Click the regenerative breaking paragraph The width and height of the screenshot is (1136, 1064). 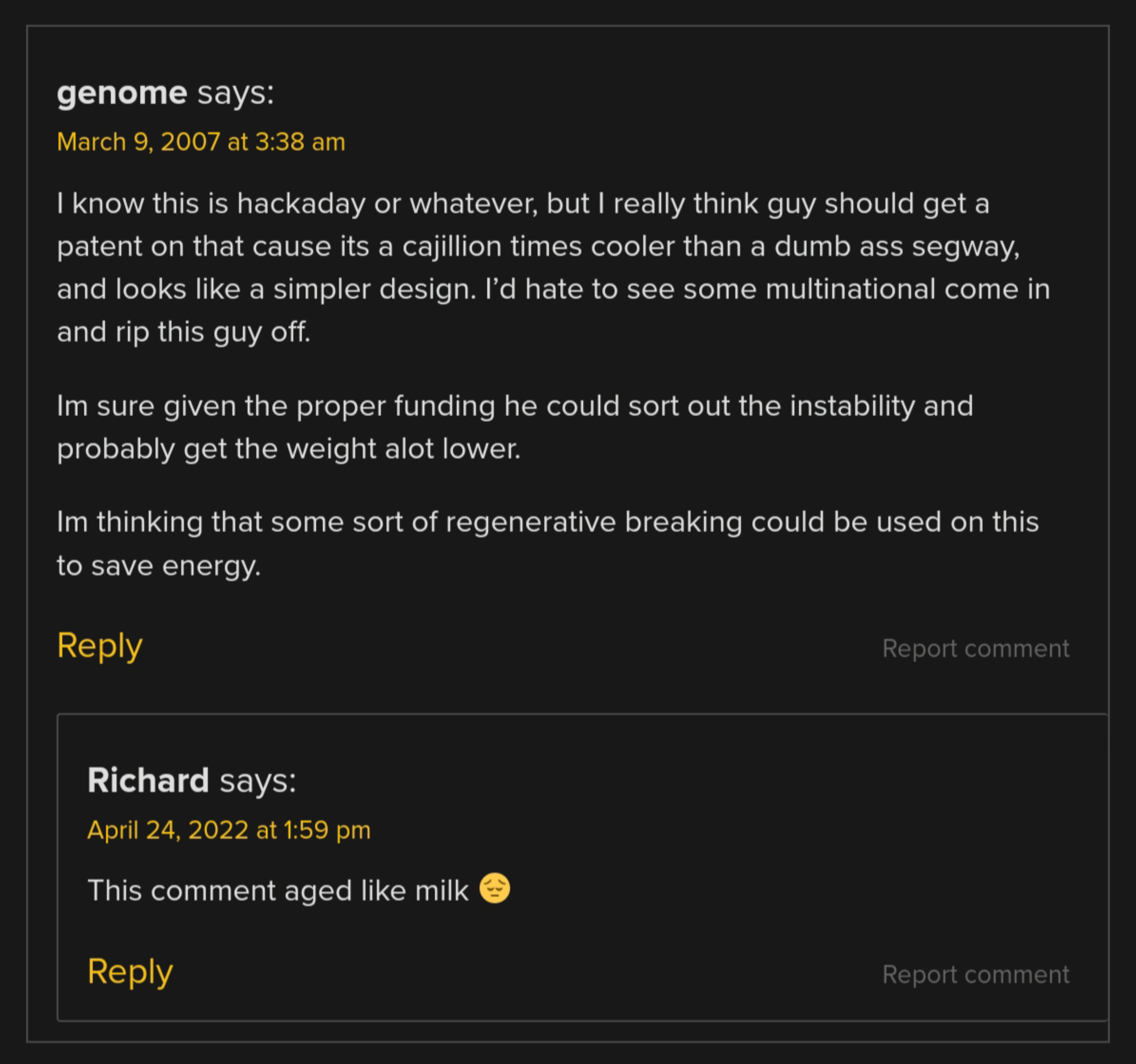point(547,544)
